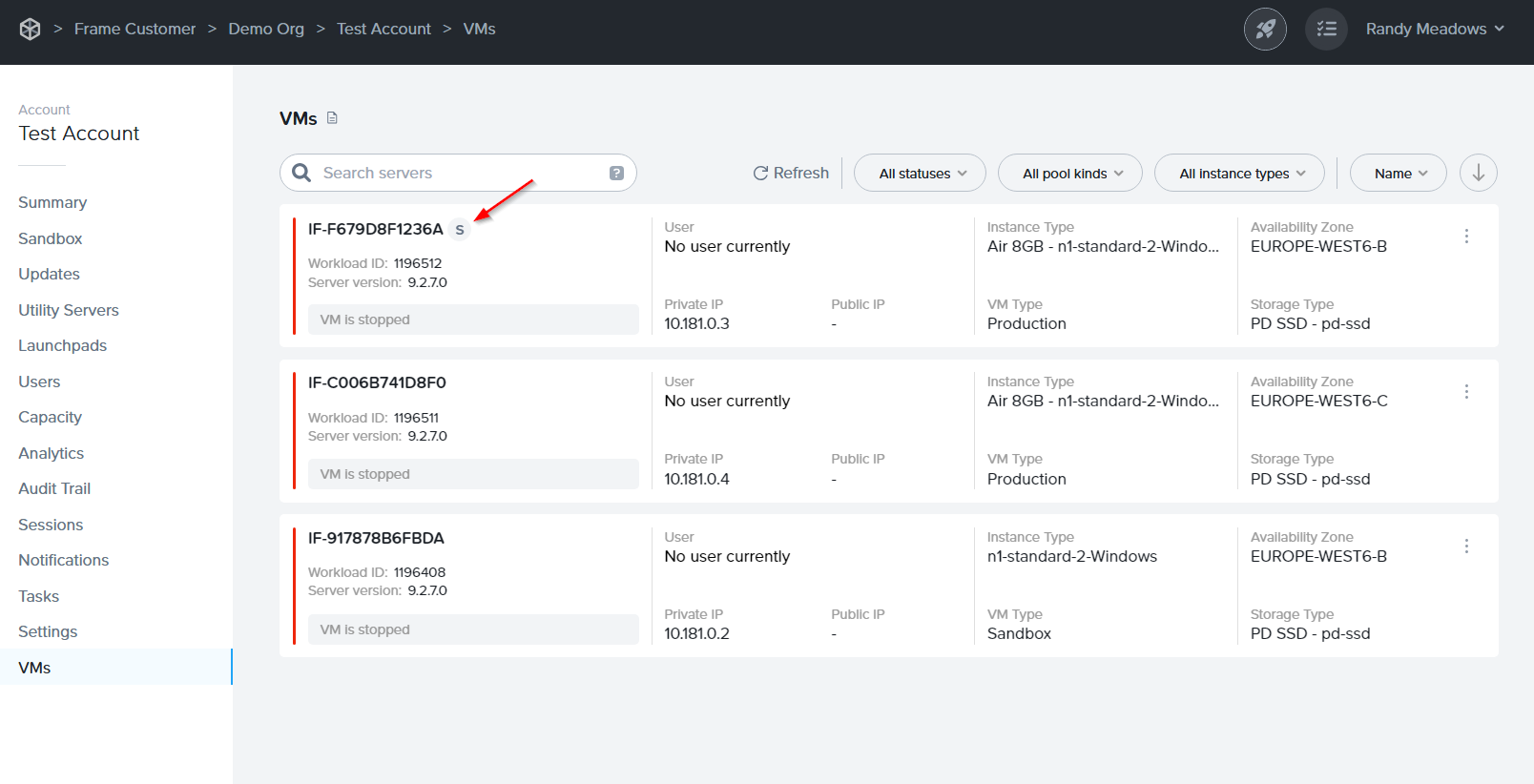Screen dimensions: 1534x784
Task: Click VM is stopped status of IF-C006B741D8F0
Action: click(473, 474)
